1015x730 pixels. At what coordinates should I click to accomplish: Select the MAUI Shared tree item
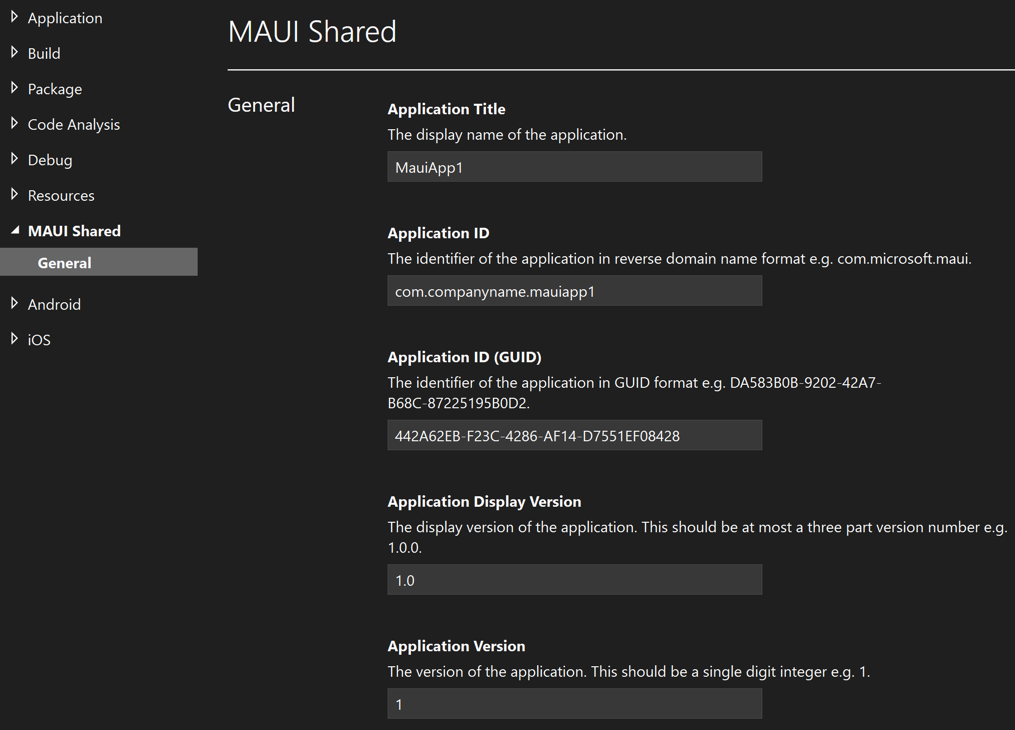click(x=75, y=230)
